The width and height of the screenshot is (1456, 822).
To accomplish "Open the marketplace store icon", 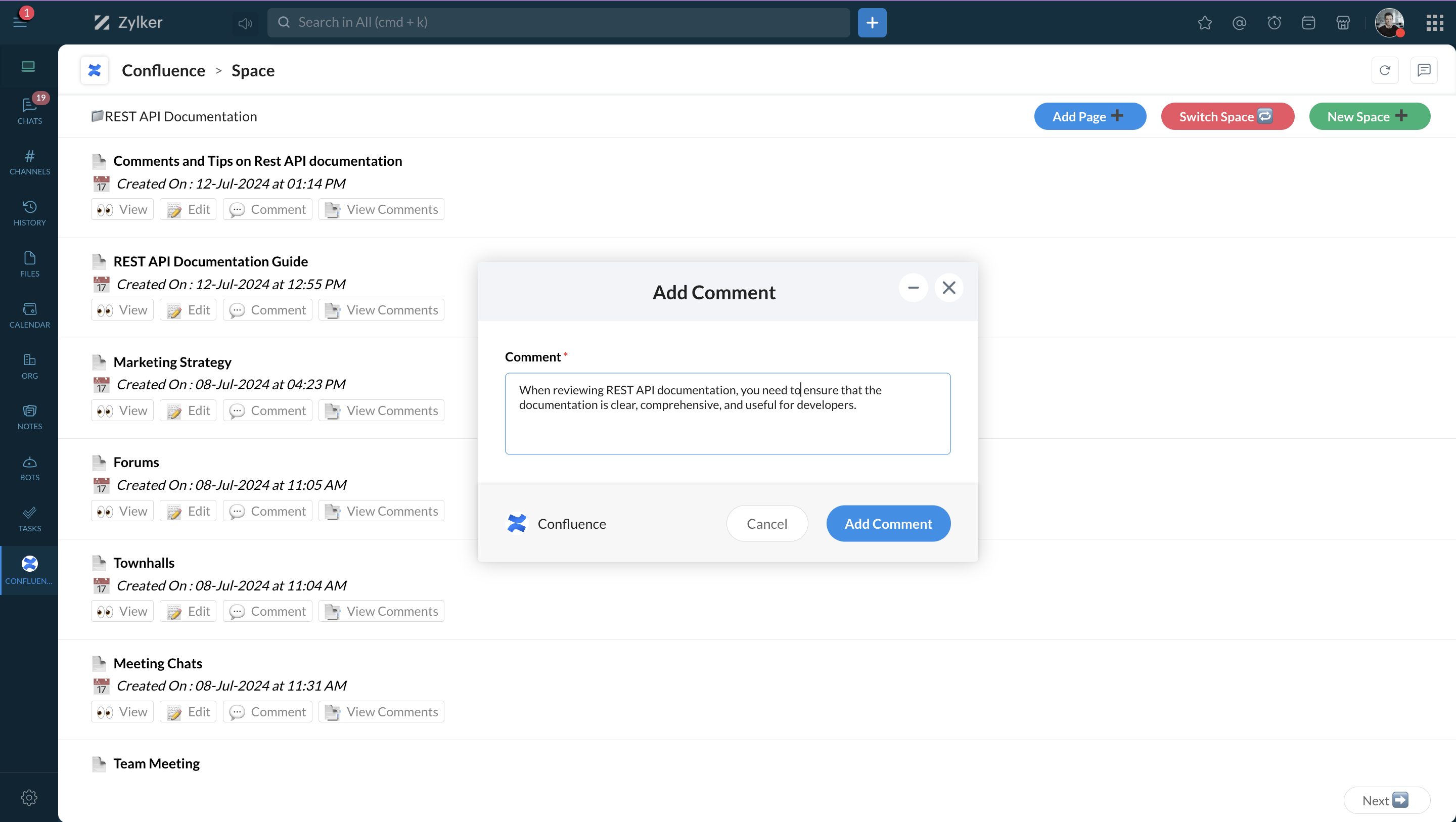I will (x=1343, y=23).
